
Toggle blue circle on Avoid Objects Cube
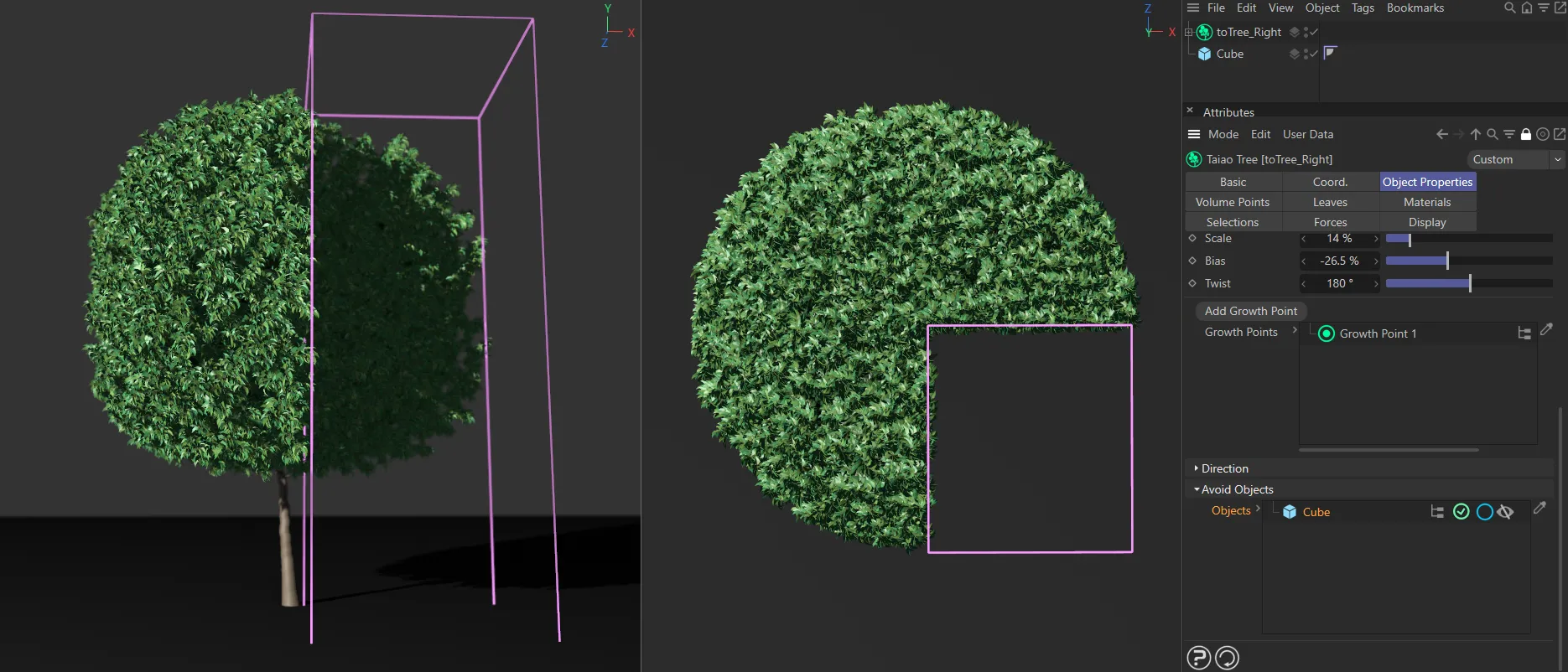[1485, 512]
